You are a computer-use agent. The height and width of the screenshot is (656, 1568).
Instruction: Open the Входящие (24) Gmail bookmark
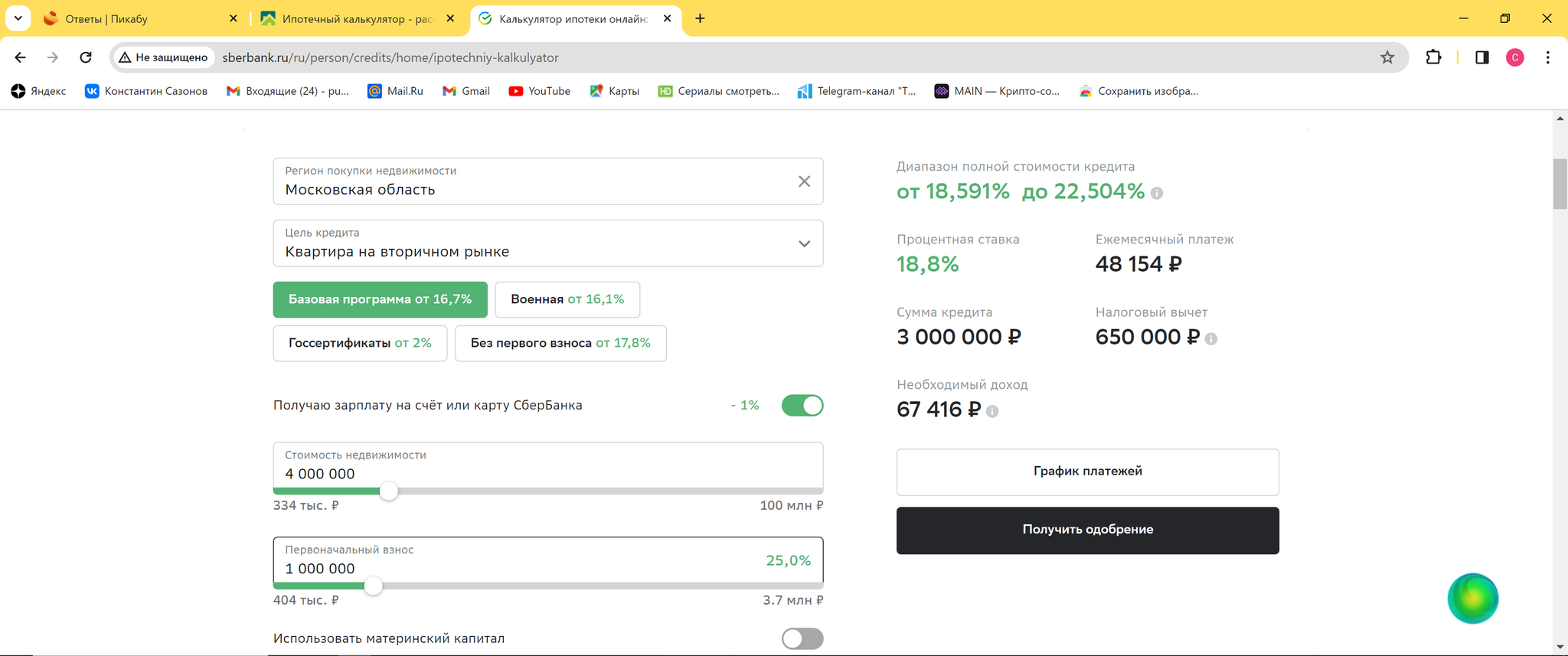(288, 91)
